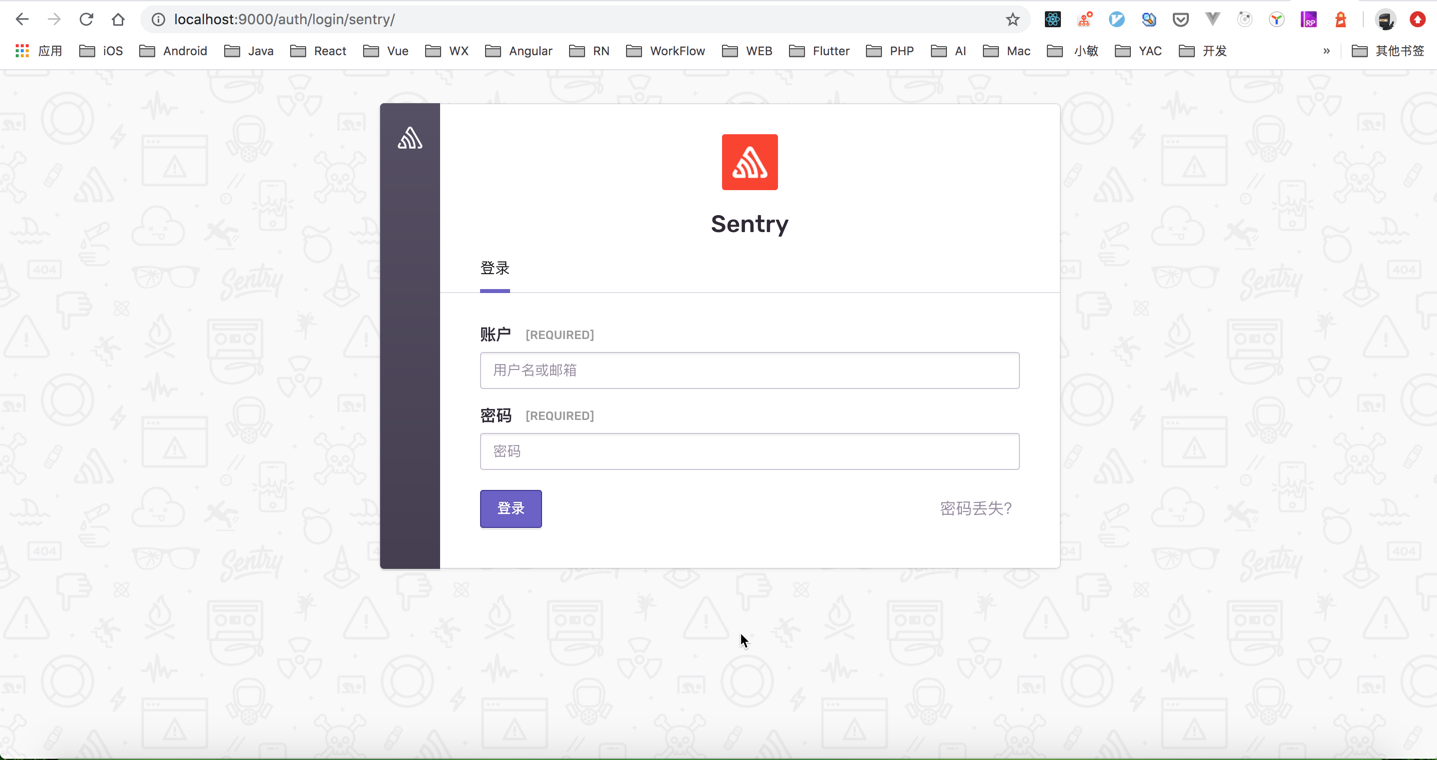Image resolution: width=1437 pixels, height=760 pixels.
Task: Open the React DevTools extension icon
Action: (x=1052, y=19)
